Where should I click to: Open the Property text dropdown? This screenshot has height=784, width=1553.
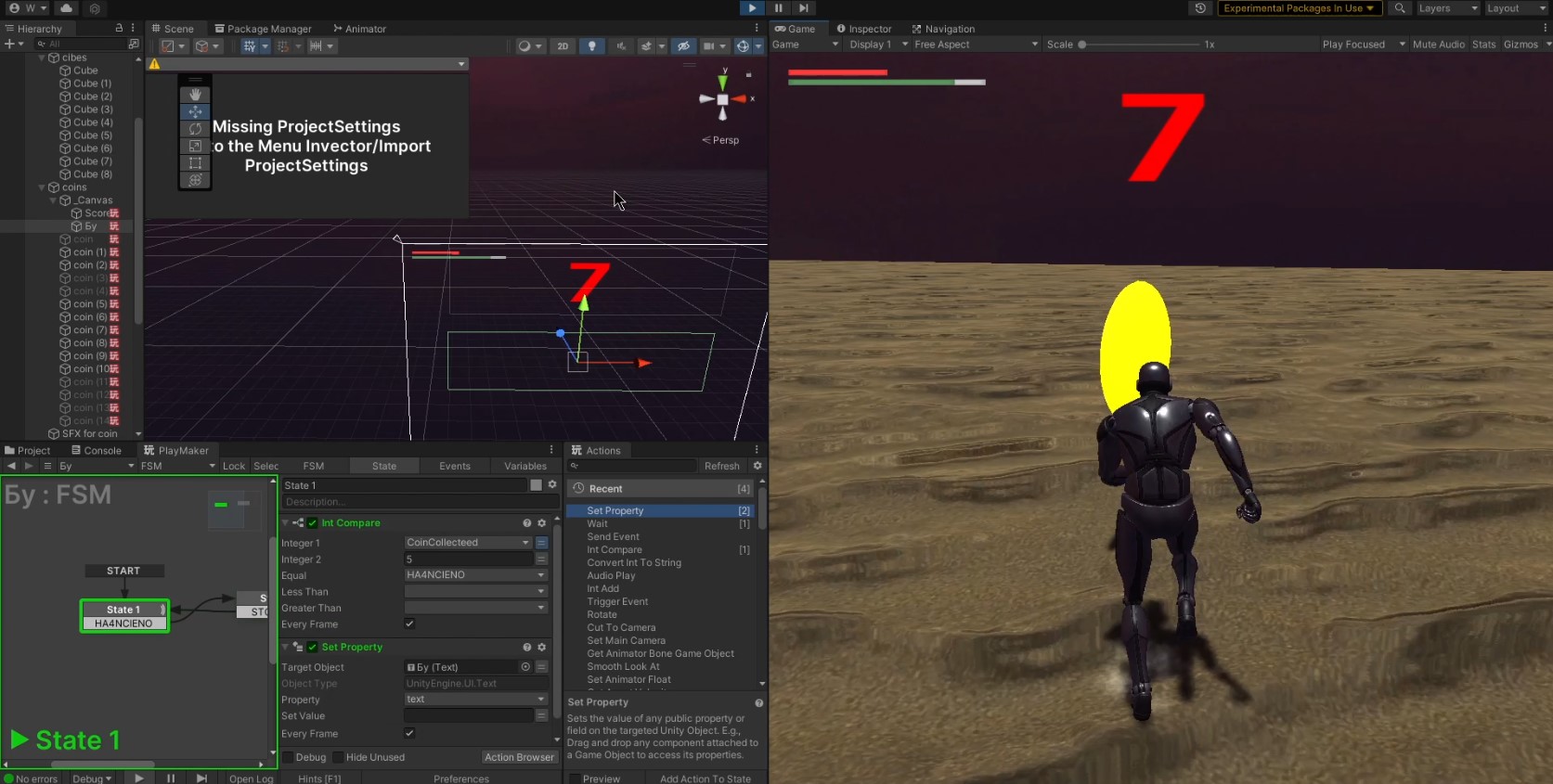[x=476, y=700]
